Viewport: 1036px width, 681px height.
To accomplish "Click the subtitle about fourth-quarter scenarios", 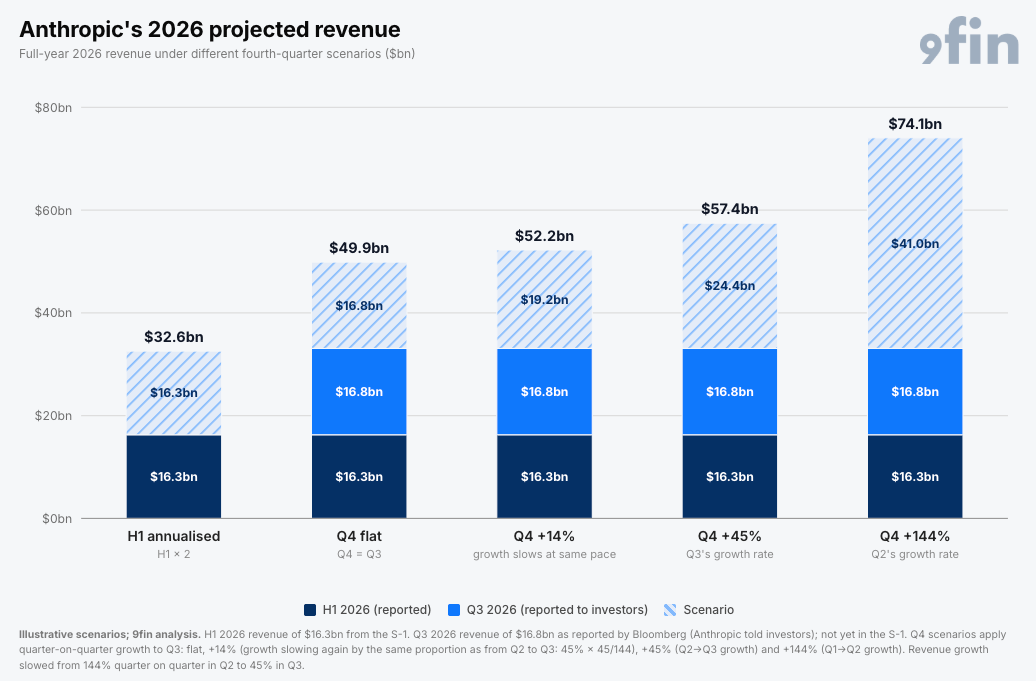I will (x=217, y=54).
